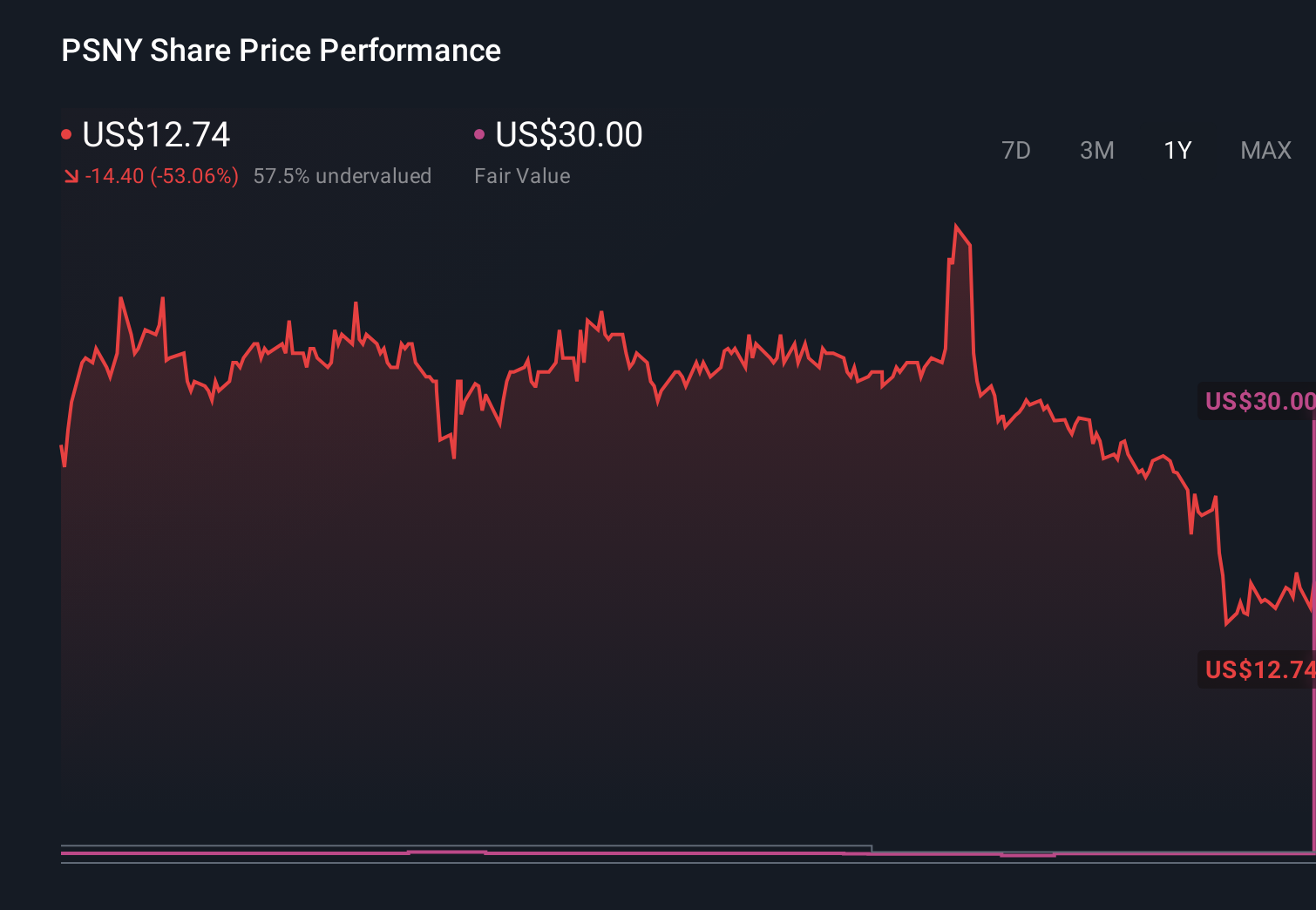The image size is (1316, 910).
Task: Click the red price line lowest dip
Action: (1227, 625)
